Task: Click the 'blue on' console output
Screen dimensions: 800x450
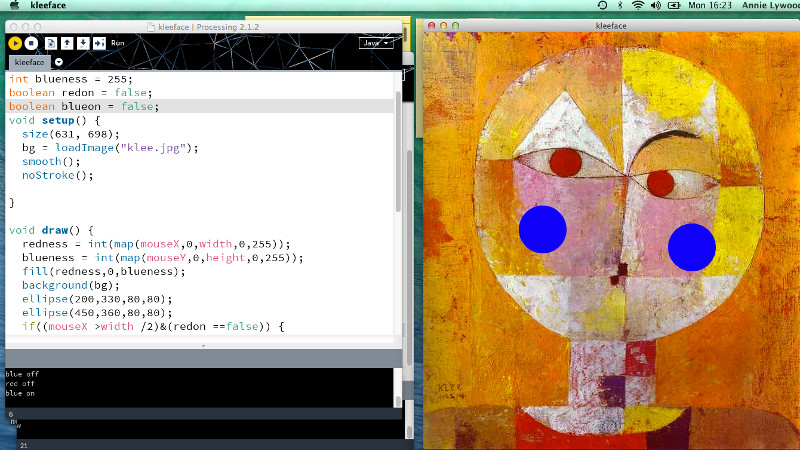Action: pos(20,393)
